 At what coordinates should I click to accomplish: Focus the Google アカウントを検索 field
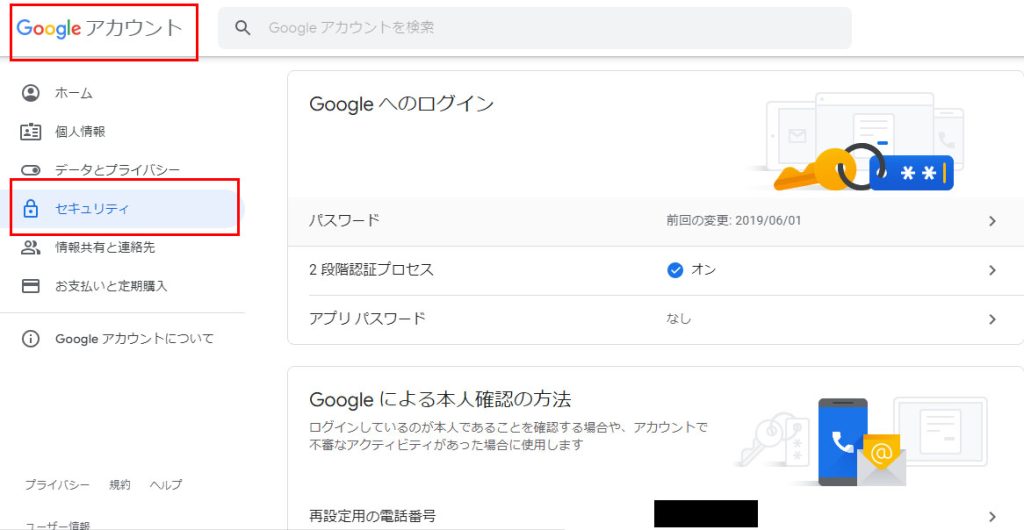pyautogui.click(x=534, y=28)
